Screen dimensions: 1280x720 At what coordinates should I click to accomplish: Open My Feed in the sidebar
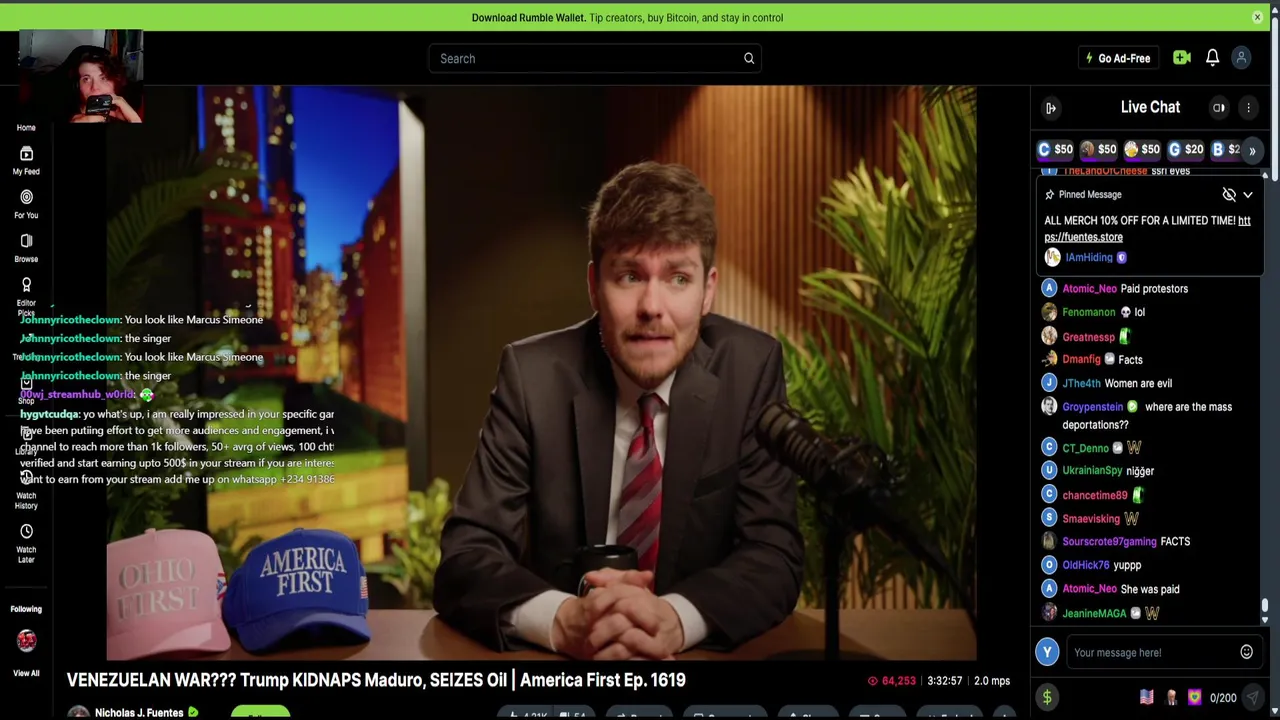click(26, 160)
